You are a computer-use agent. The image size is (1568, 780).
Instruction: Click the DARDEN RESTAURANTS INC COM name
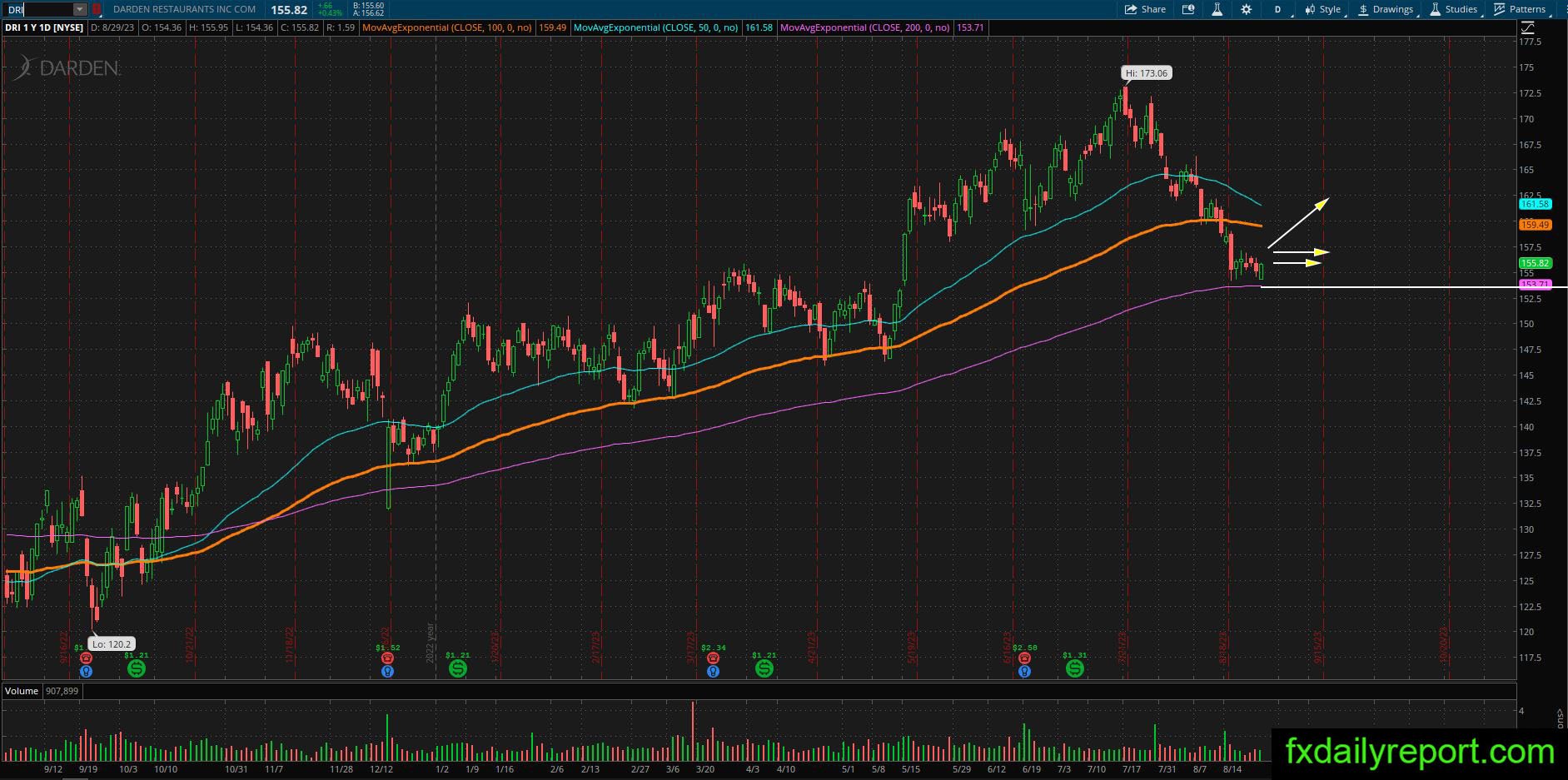(x=185, y=10)
